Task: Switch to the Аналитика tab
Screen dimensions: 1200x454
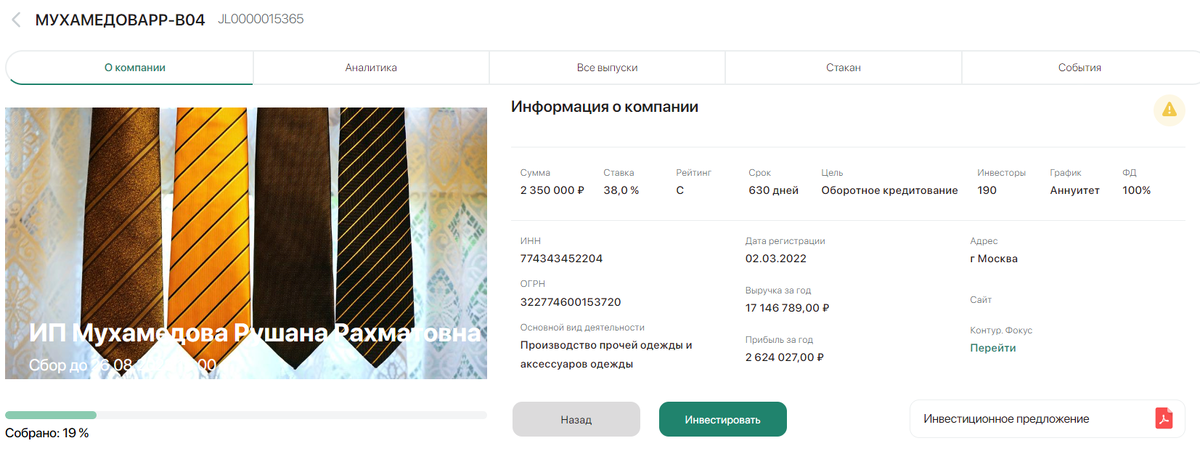Action: tap(371, 68)
